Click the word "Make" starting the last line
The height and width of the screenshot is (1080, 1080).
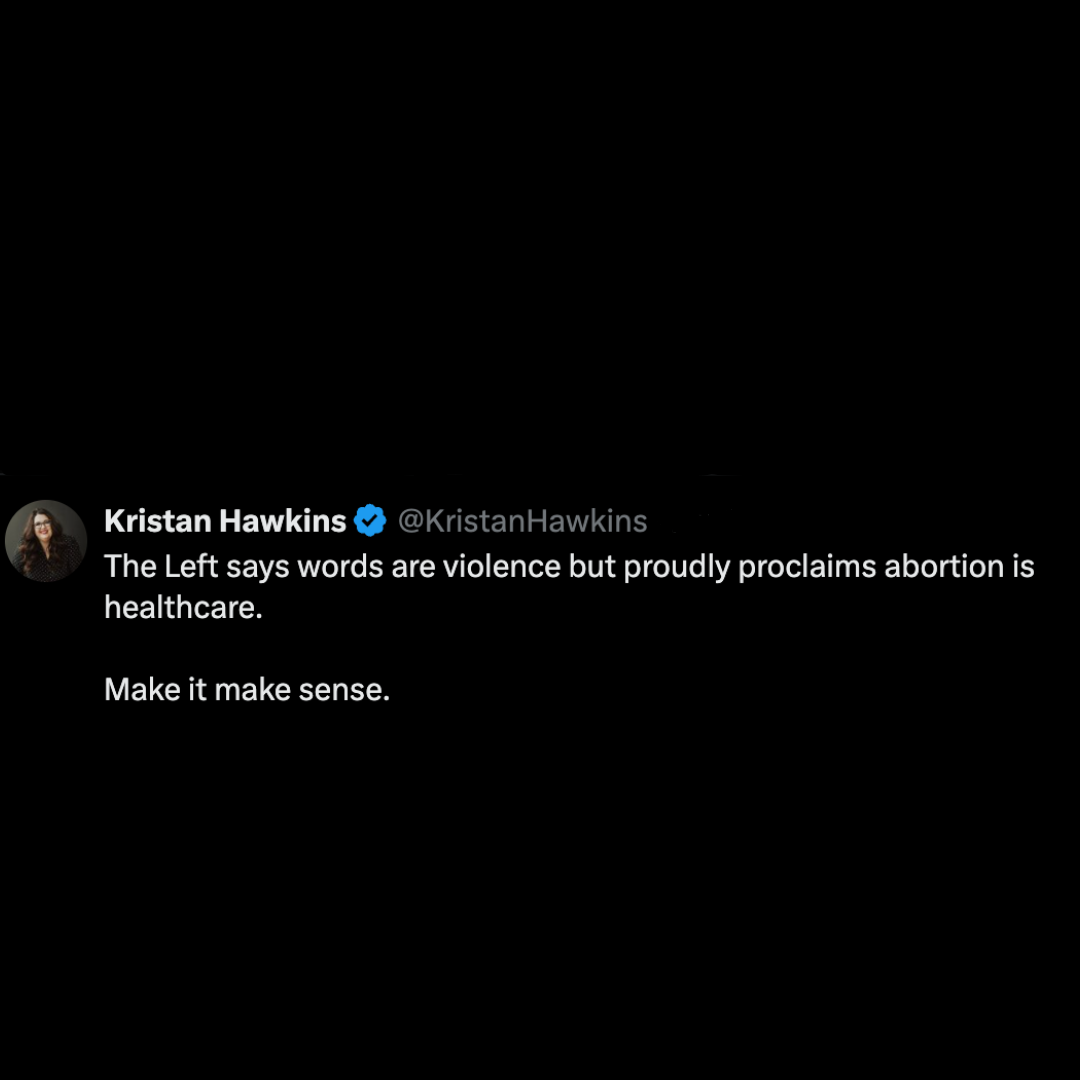pos(142,689)
